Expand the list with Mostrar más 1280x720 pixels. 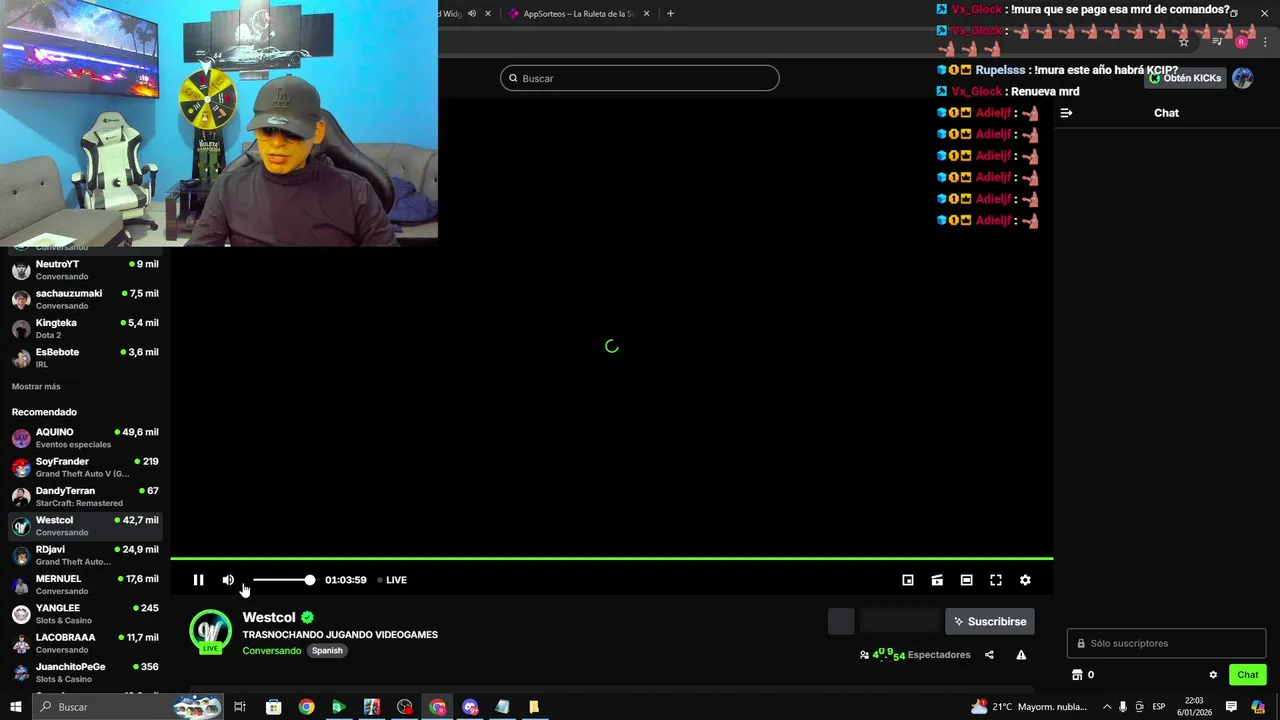tap(36, 386)
